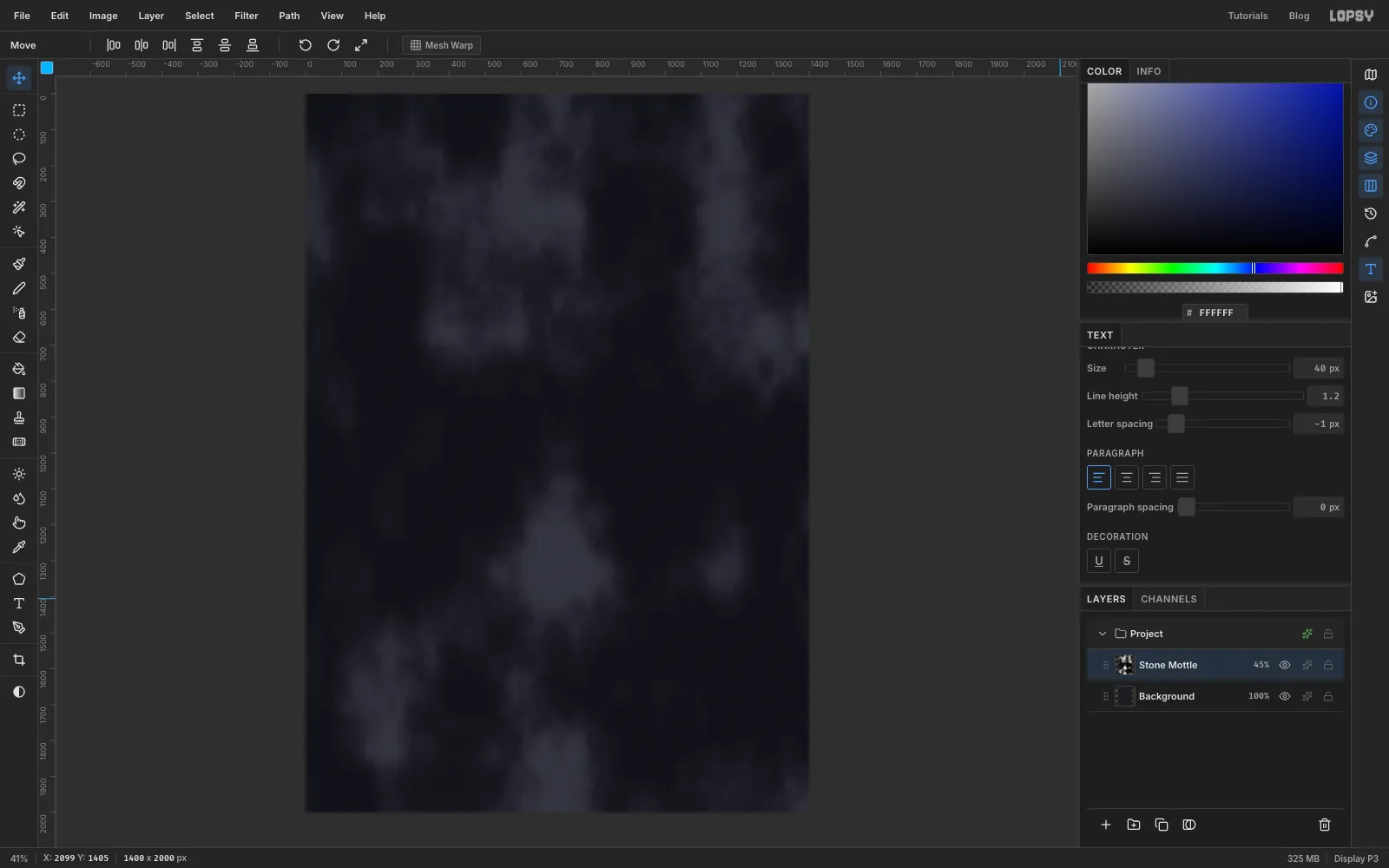Toggle underline decoration

(1098, 561)
